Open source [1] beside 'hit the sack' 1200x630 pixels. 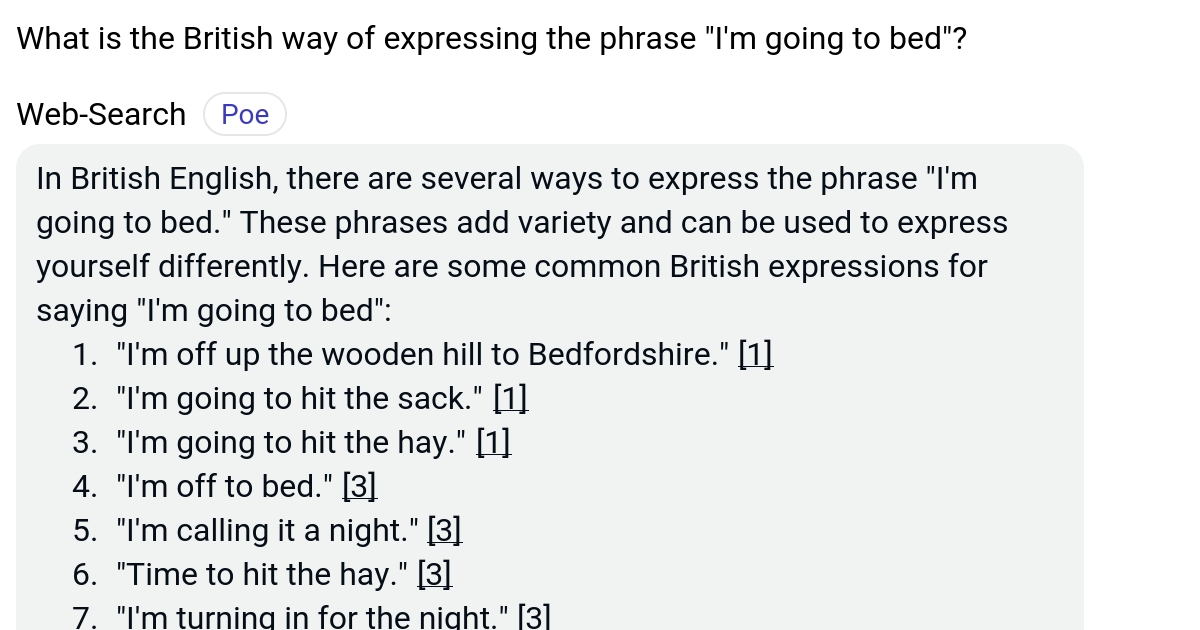(x=511, y=397)
